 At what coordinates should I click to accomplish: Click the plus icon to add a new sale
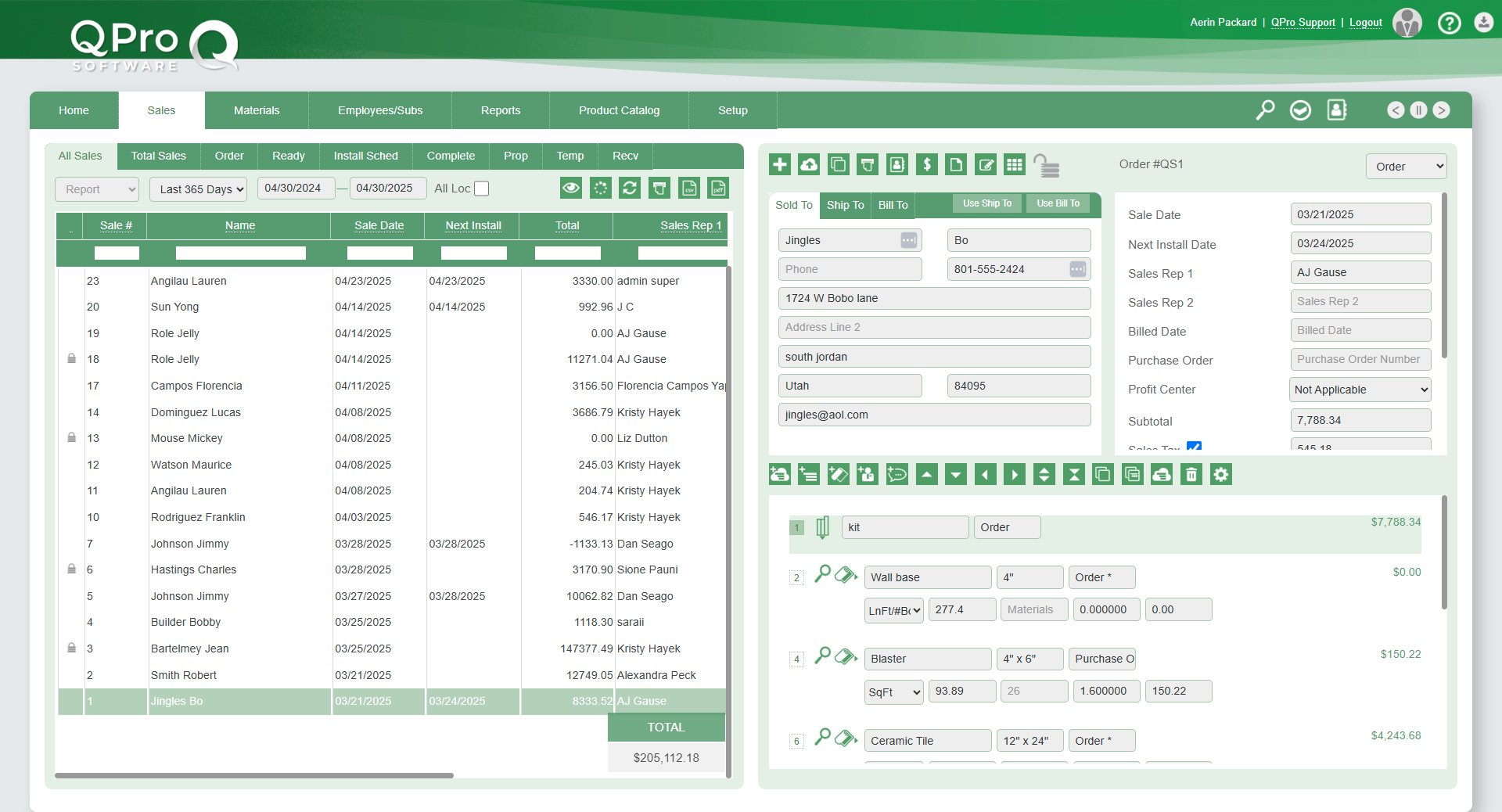[780, 164]
